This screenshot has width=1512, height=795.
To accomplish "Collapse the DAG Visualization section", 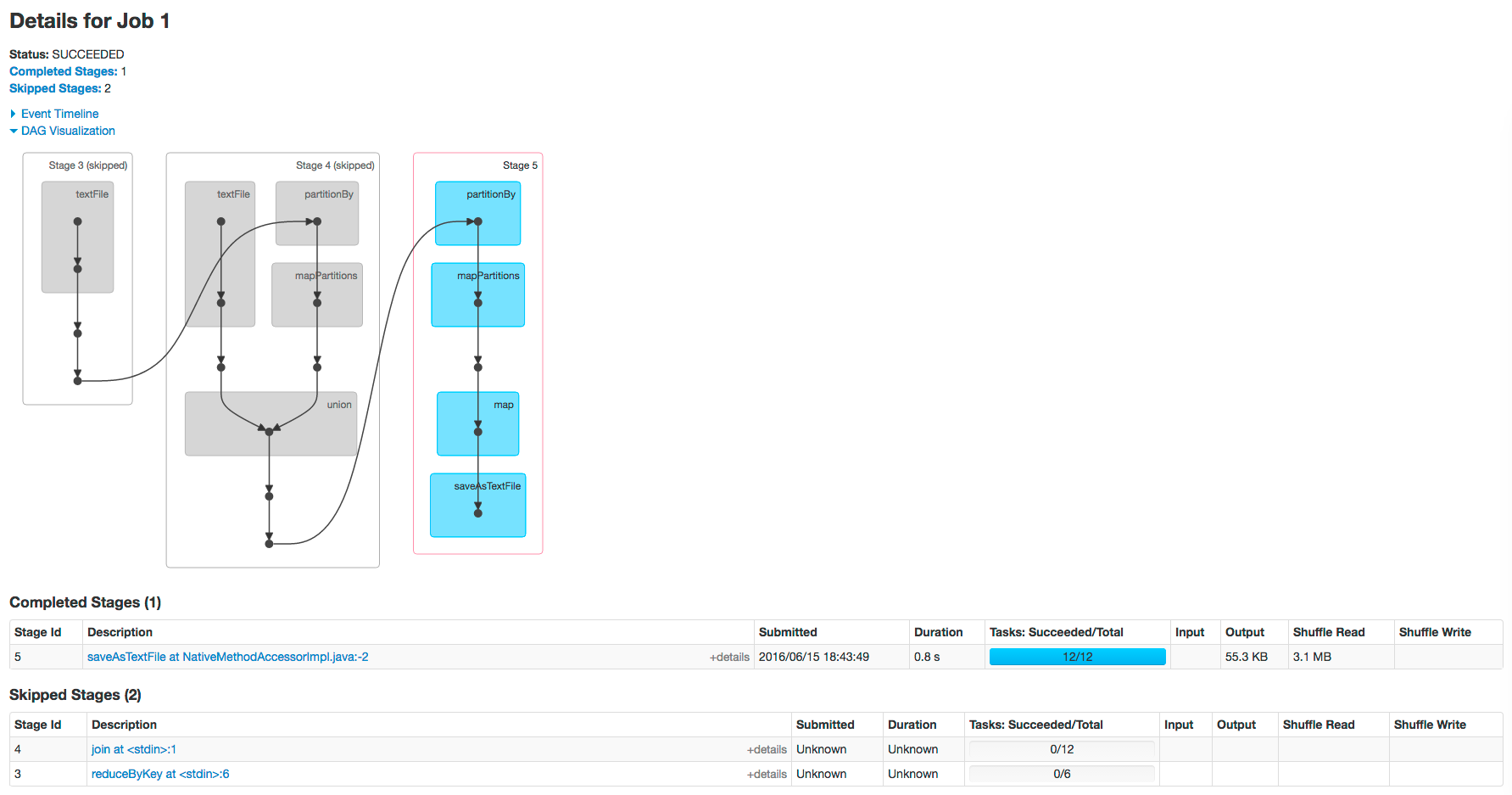I will 68,131.
